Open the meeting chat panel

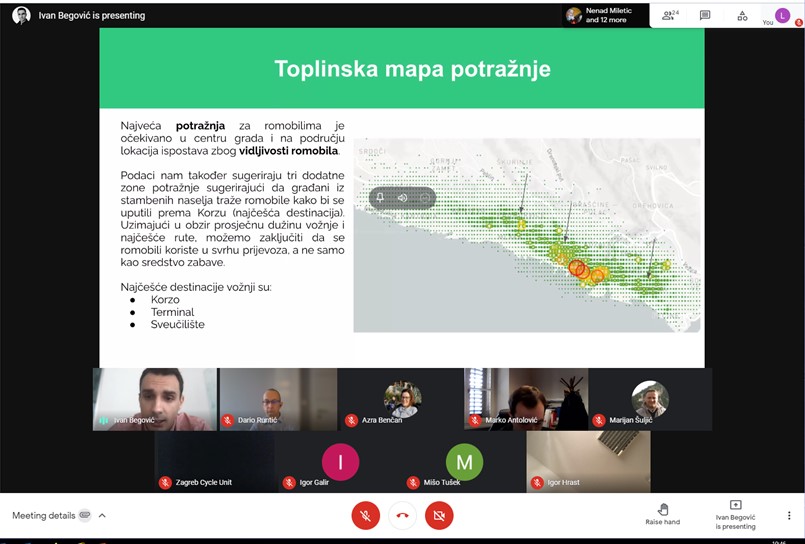(705, 15)
